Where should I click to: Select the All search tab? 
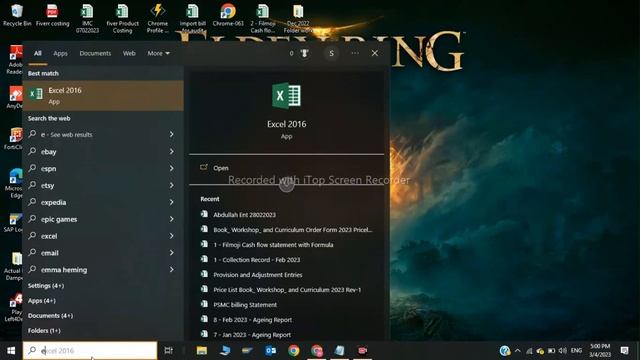coord(38,53)
